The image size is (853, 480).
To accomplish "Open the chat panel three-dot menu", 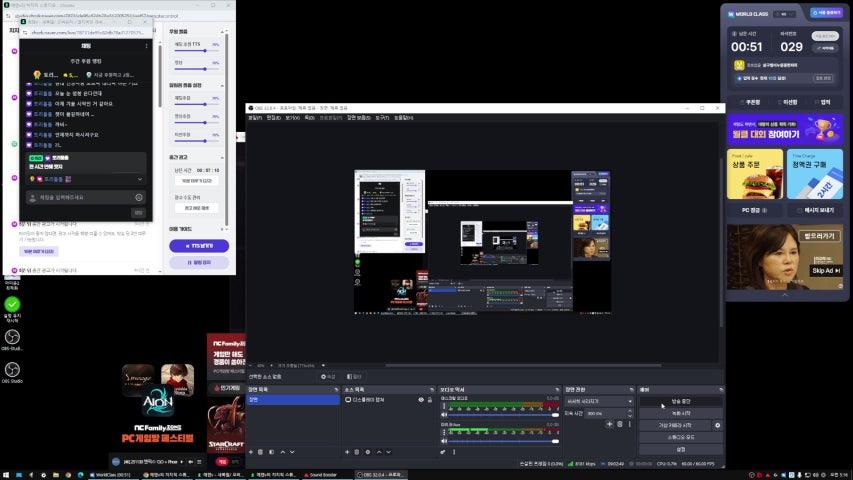I will click(x=146, y=46).
